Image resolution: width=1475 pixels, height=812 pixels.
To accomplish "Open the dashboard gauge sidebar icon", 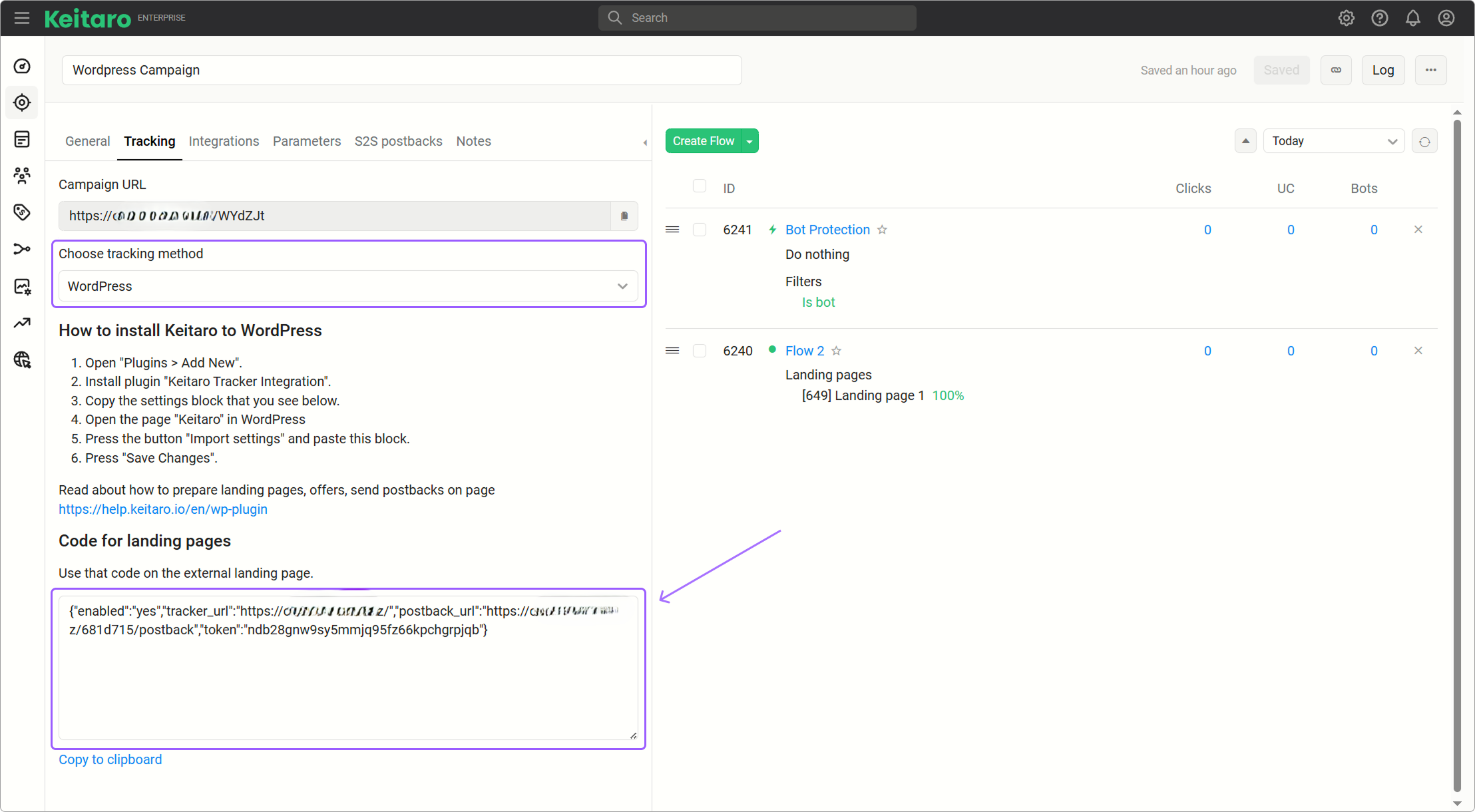I will tap(22, 66).
